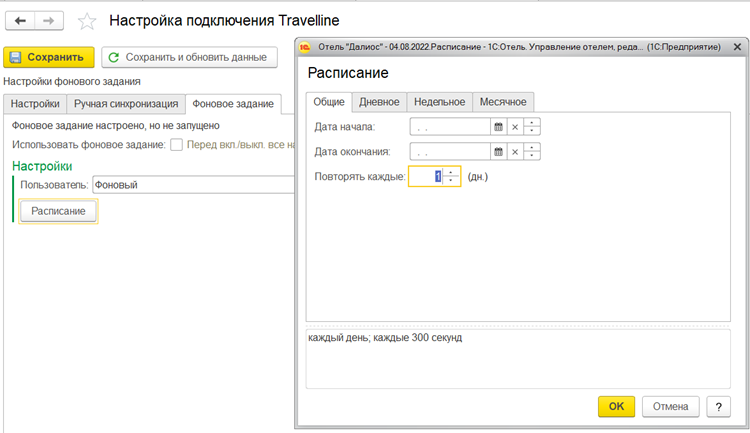
Task: Go forward with the right arrow button
Action: tap(49, 21)
